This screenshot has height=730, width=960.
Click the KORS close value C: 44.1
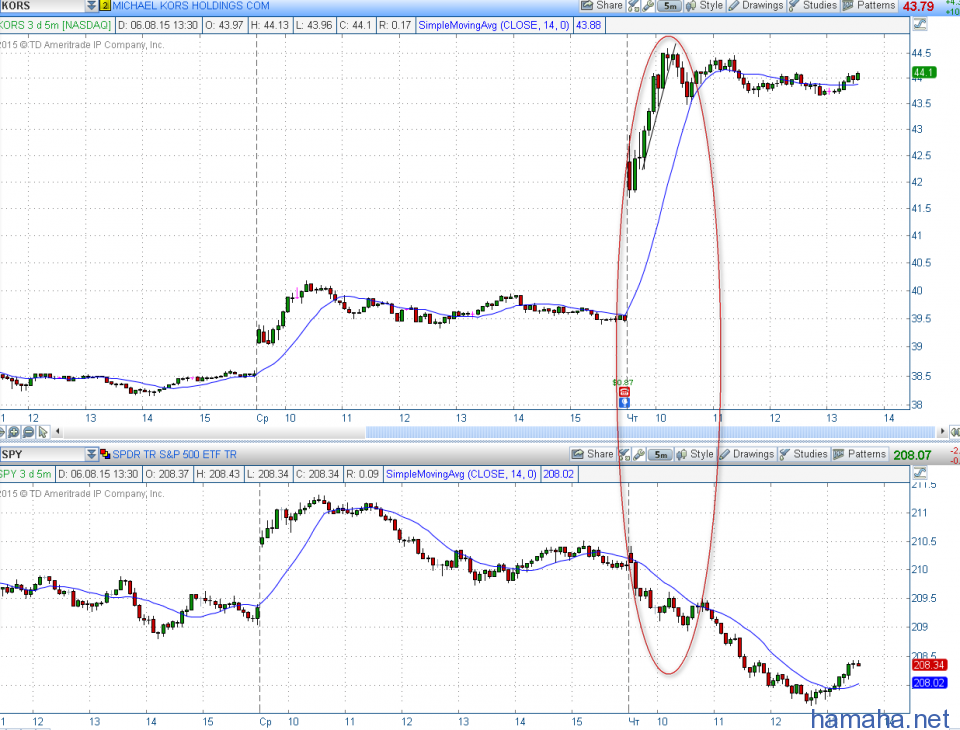pyautogui.click(x=355, y=25)
